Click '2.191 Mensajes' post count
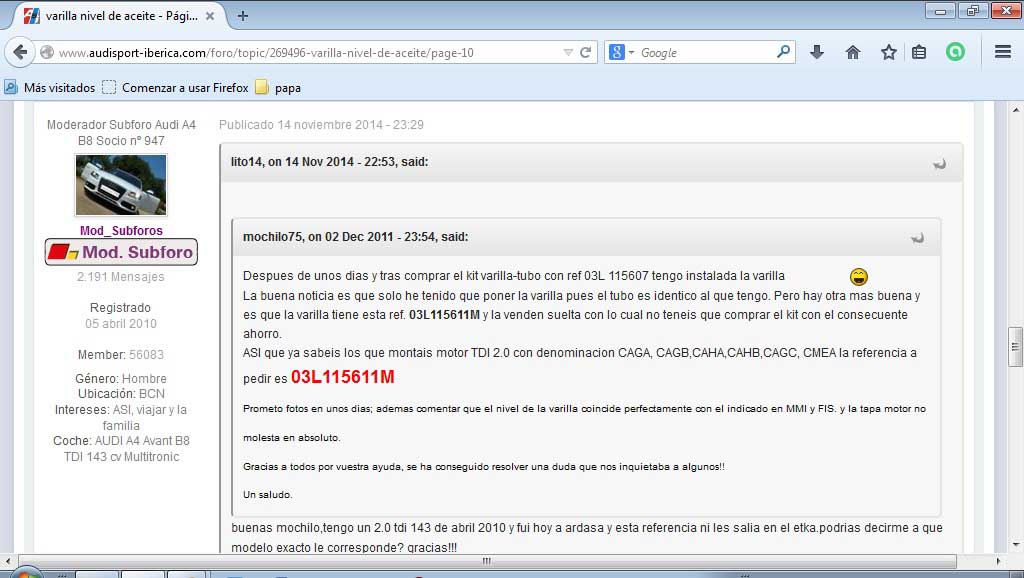Screen dimensions: 1024x578 121,277
